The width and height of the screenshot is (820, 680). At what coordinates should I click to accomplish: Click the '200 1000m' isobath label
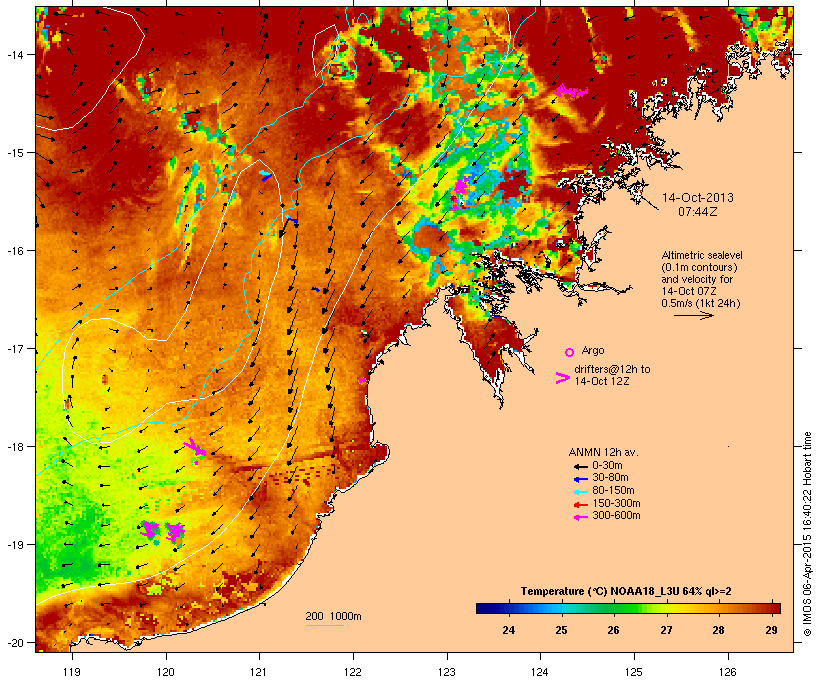click(x=333, y=616)
